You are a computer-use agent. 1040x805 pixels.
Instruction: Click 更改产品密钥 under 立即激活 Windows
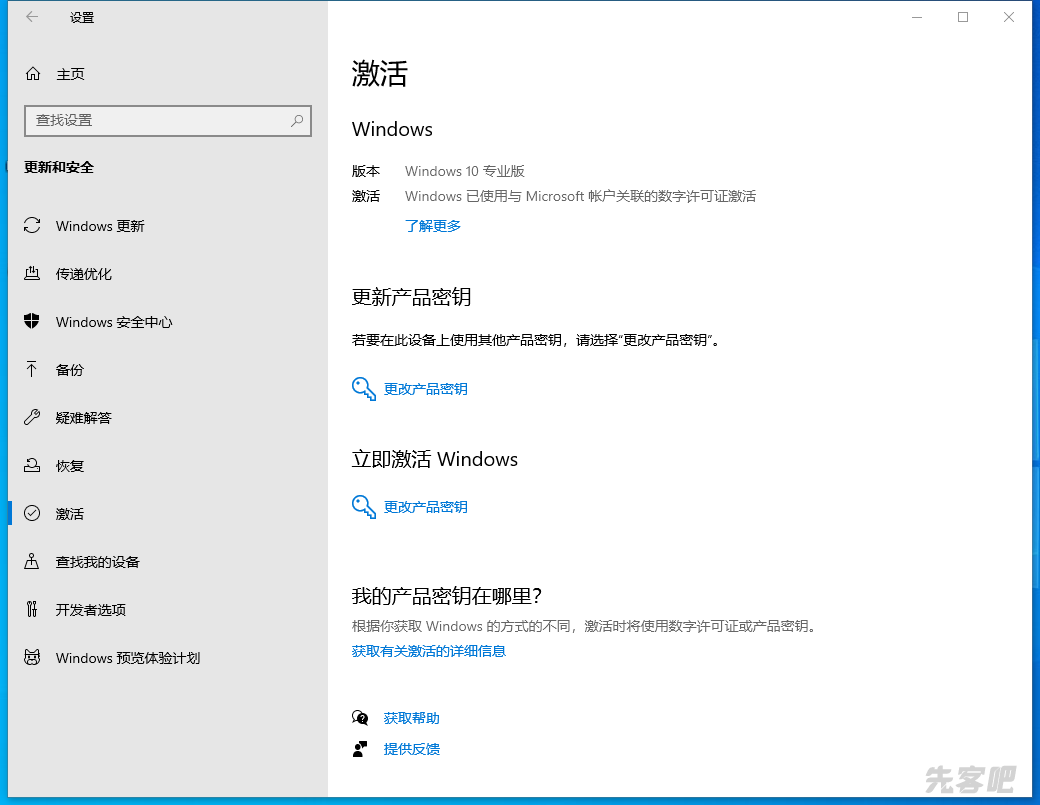pos(426,507)
